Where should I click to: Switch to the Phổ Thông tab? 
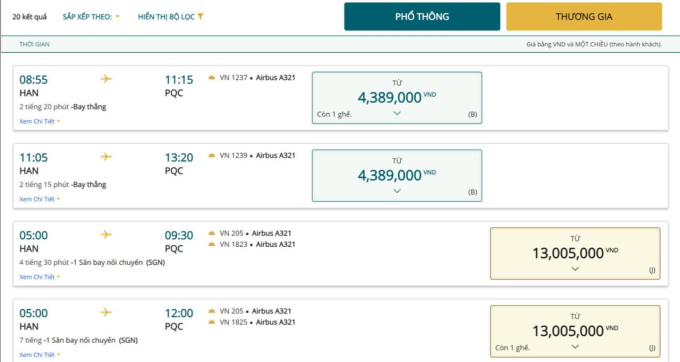[x=422, y=16]
